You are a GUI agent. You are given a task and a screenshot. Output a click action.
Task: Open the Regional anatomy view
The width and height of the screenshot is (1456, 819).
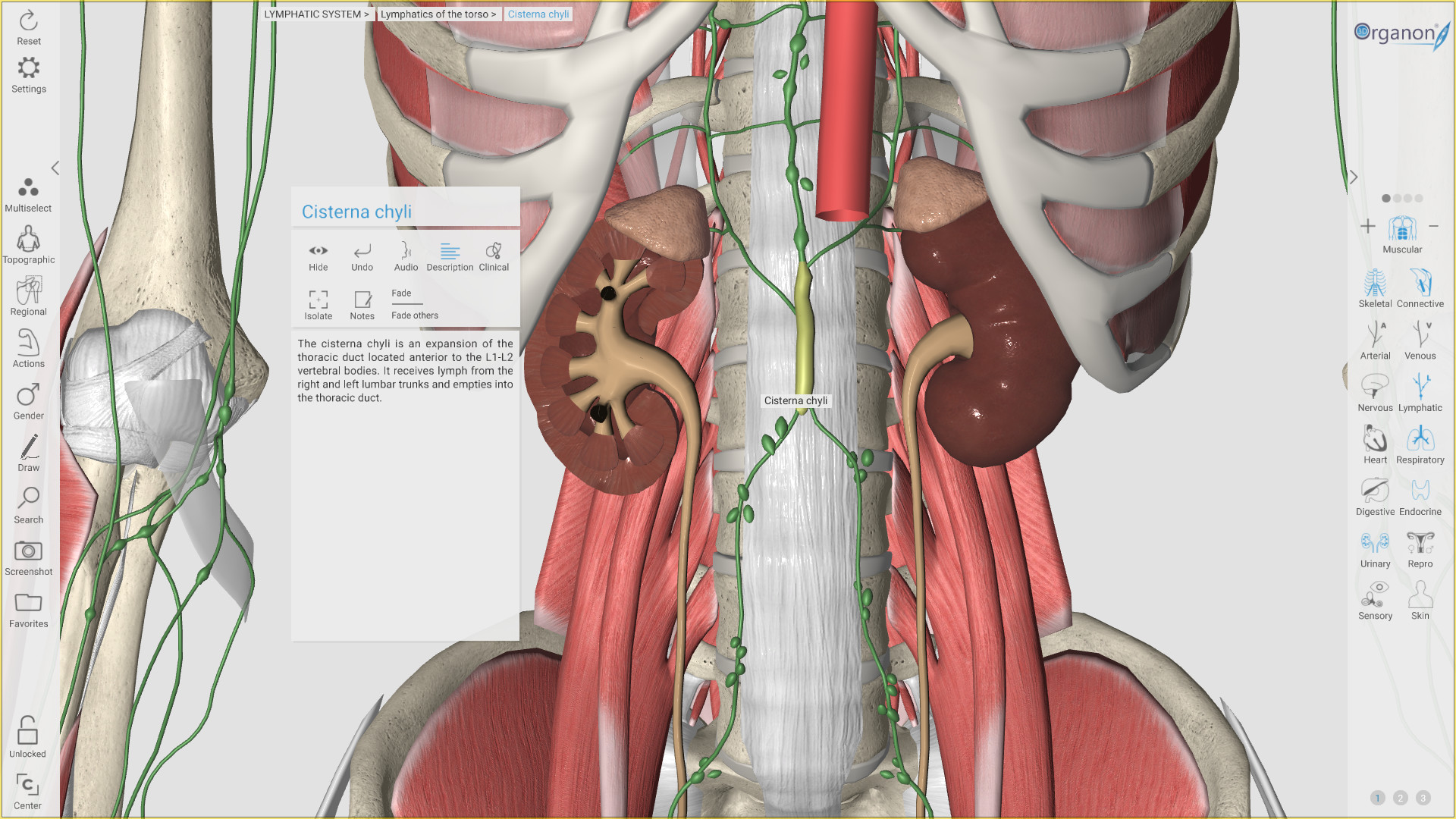[28, 296]
